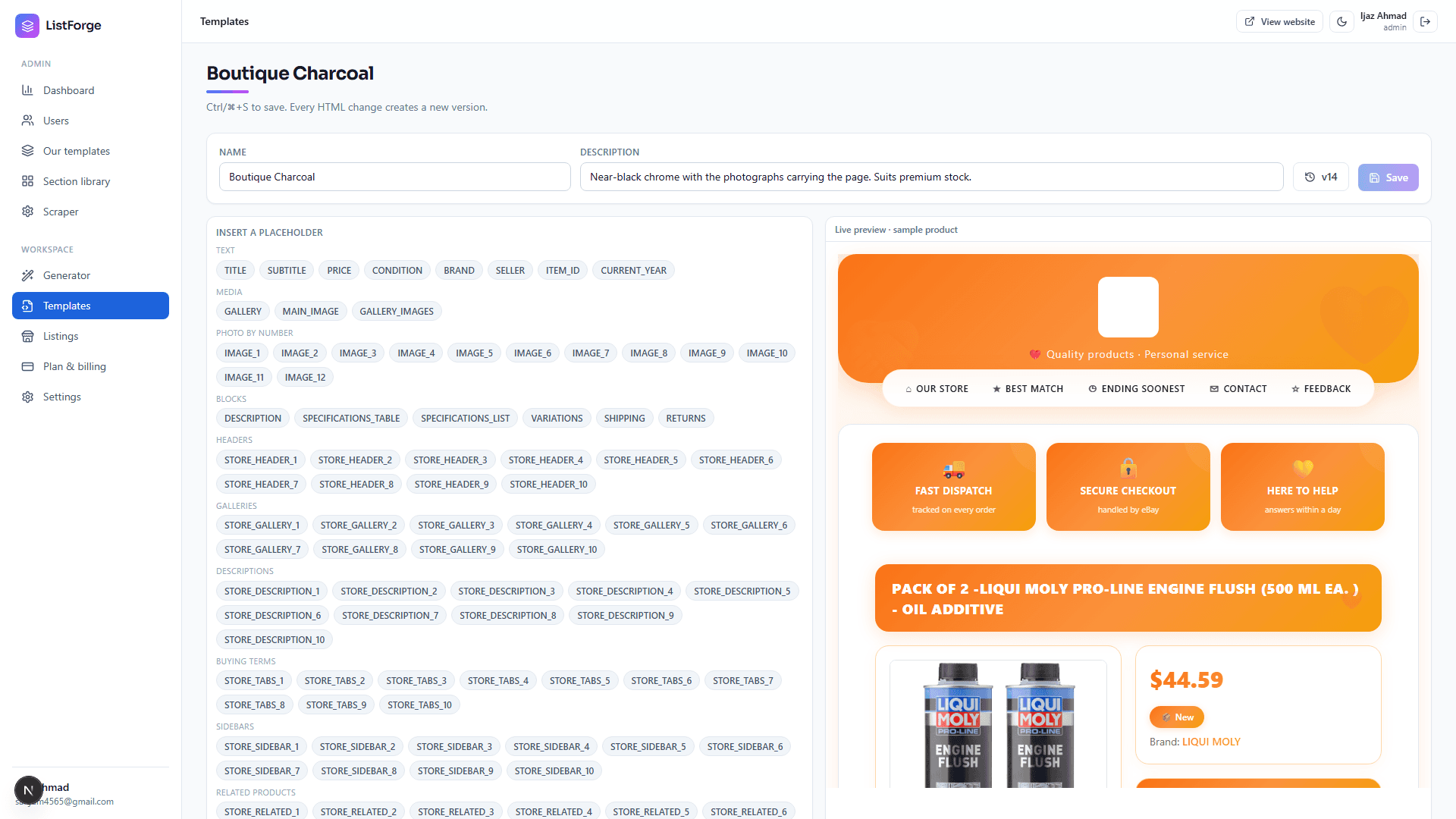
Task: Click BEST MATCH in preview nav
Action: [1028, 388]
